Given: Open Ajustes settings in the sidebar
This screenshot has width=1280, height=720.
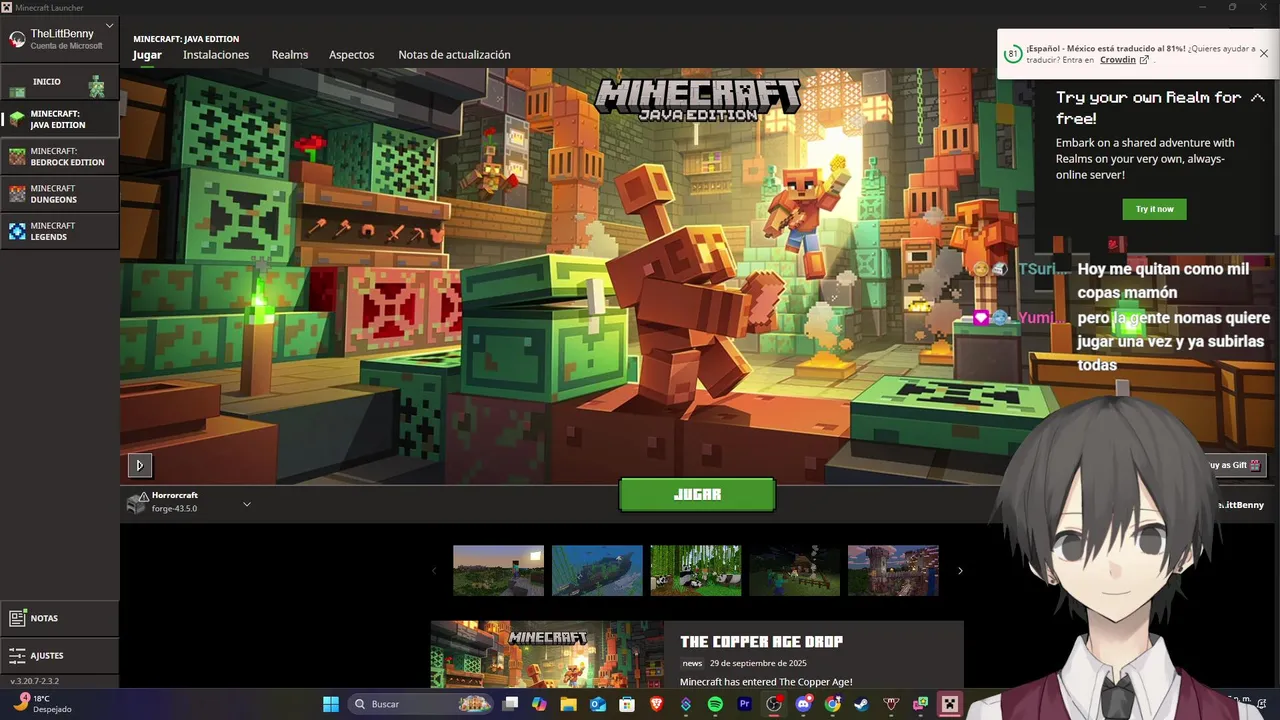Looking at the screenshot, I should click(60, 656).
